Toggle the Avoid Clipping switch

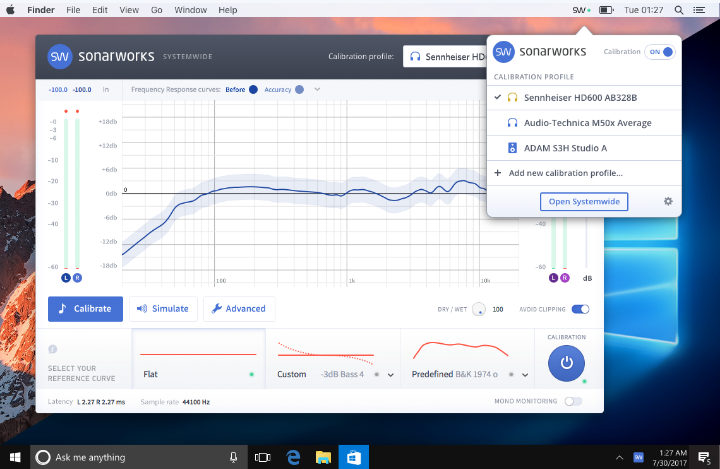tap(580, 309)
